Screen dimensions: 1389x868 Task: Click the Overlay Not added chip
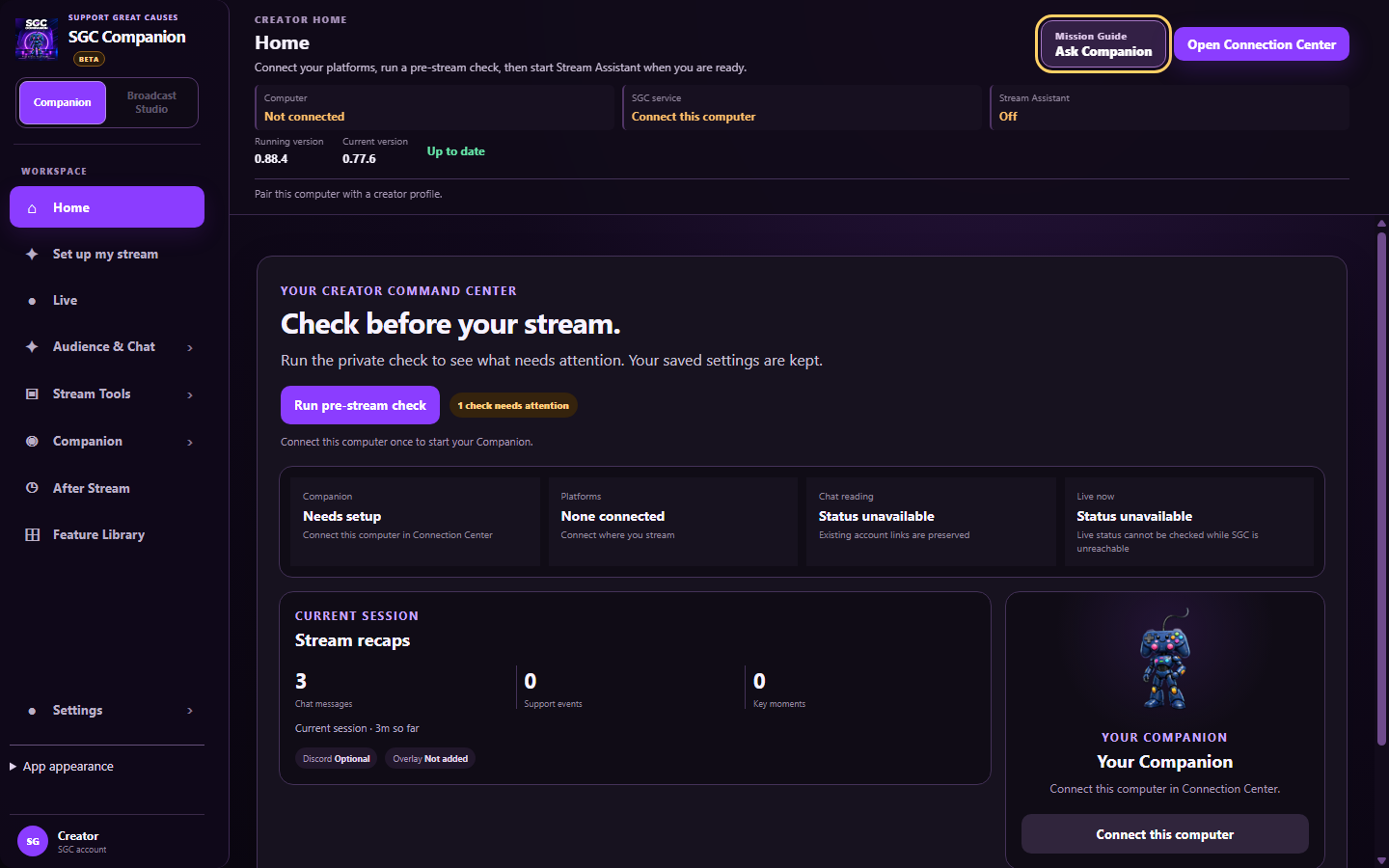(x=430, y=759)
